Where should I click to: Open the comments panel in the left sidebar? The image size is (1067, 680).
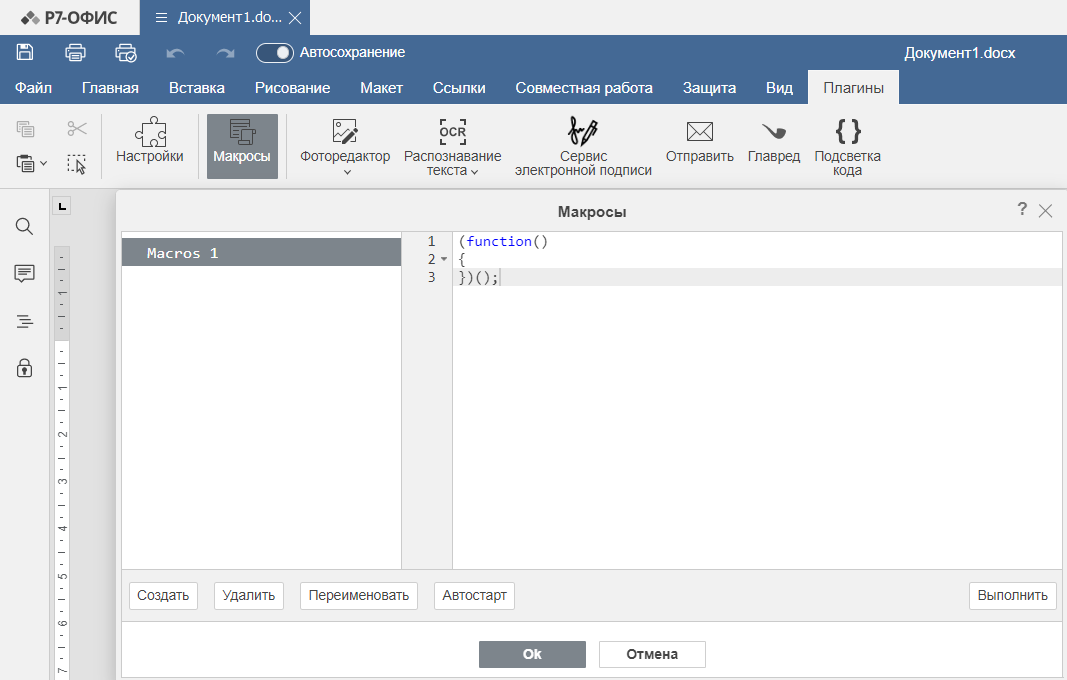click(x=25, y=274)
